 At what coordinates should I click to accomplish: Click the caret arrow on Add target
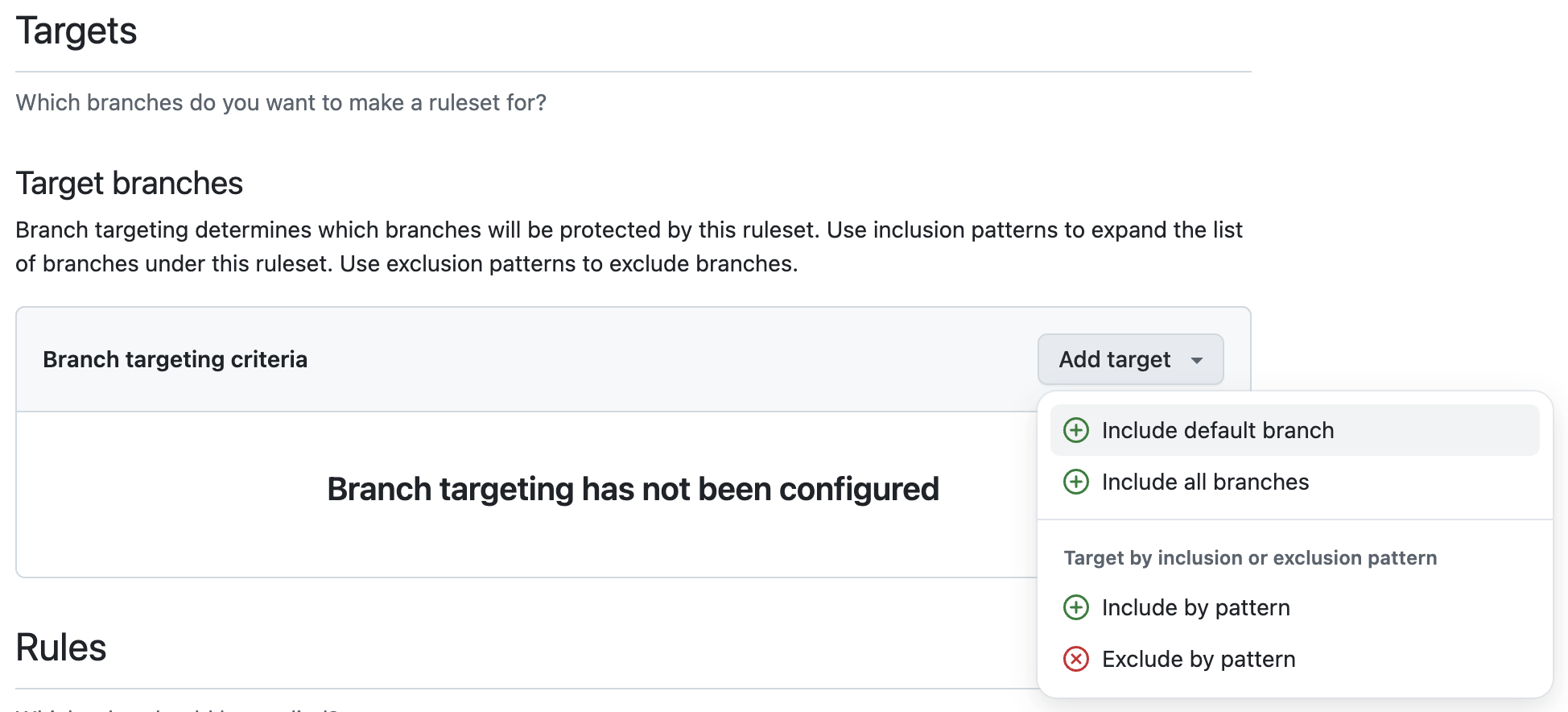click(x=1197, y=360)
